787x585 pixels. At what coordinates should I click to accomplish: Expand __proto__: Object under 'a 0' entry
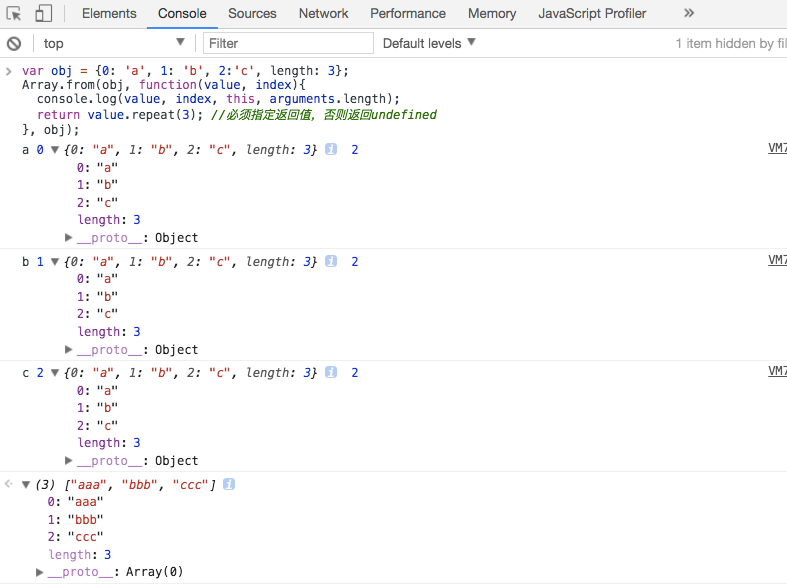point(69,237)
